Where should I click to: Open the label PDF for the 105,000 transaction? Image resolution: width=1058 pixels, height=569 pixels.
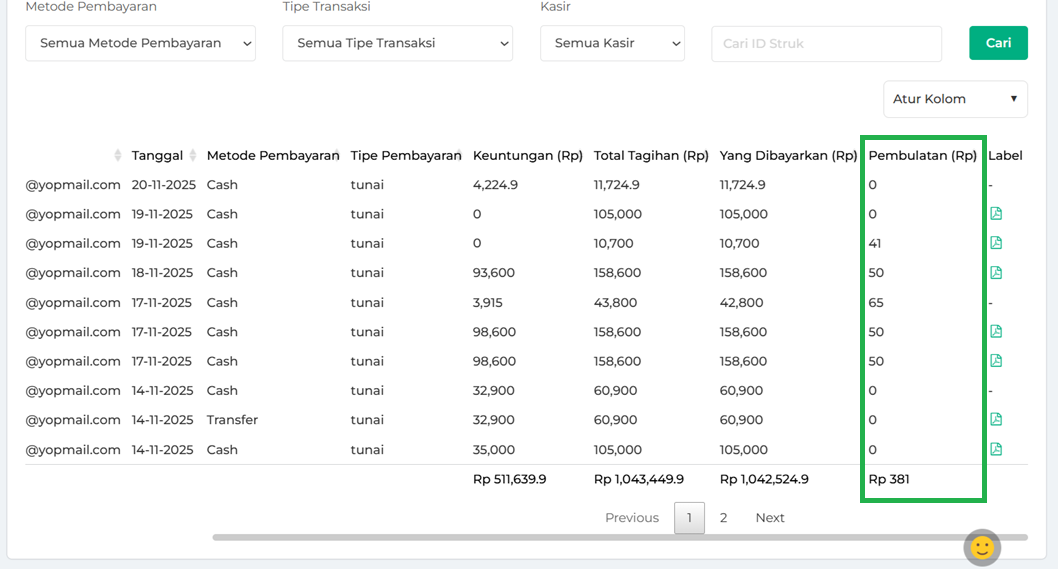click(x=995, y=214)
